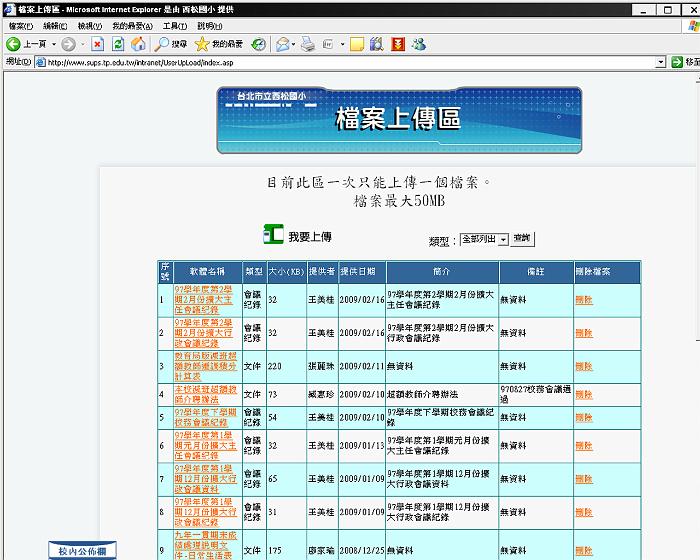Click the green upload icon beside 我要上傳
Screen dimensions: 700x560
coord(273,234)
